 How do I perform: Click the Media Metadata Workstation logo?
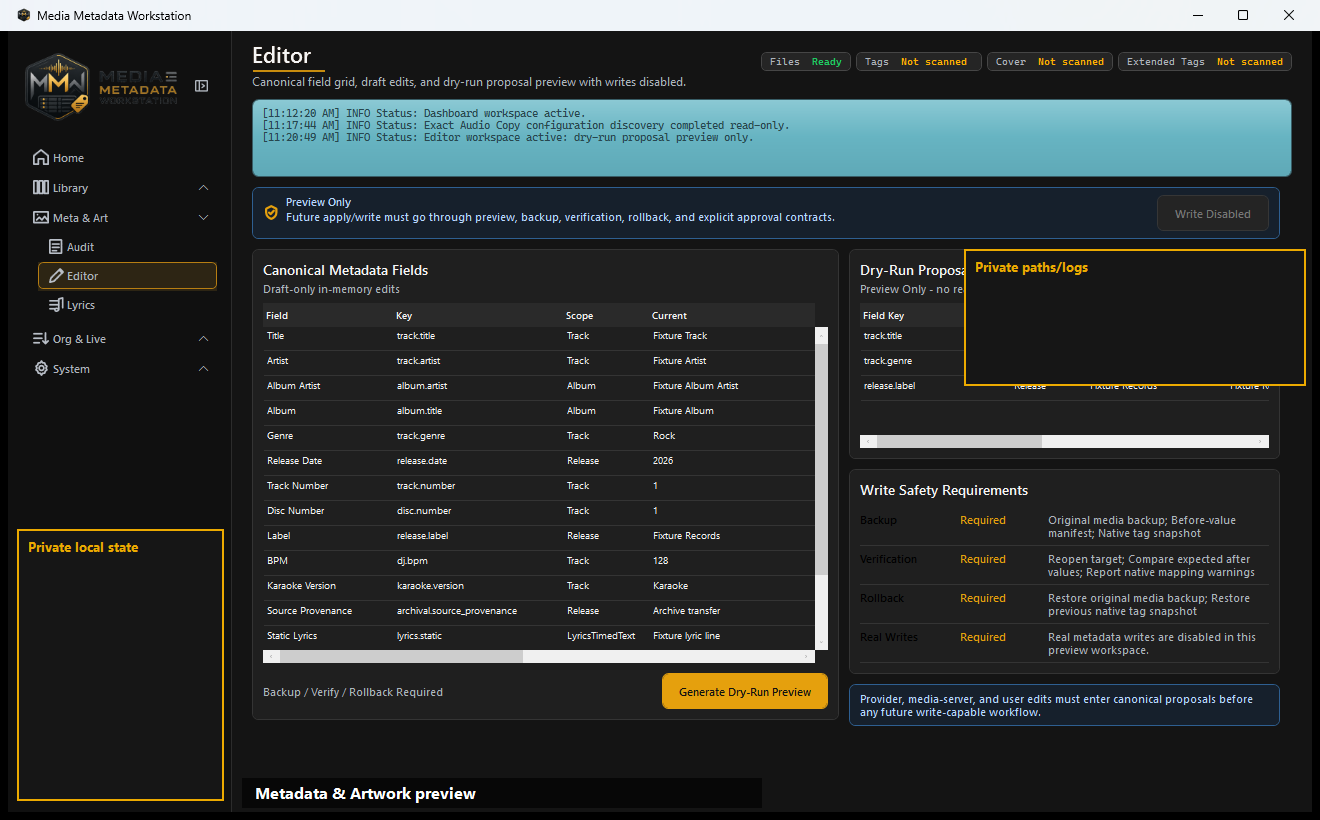102,86
